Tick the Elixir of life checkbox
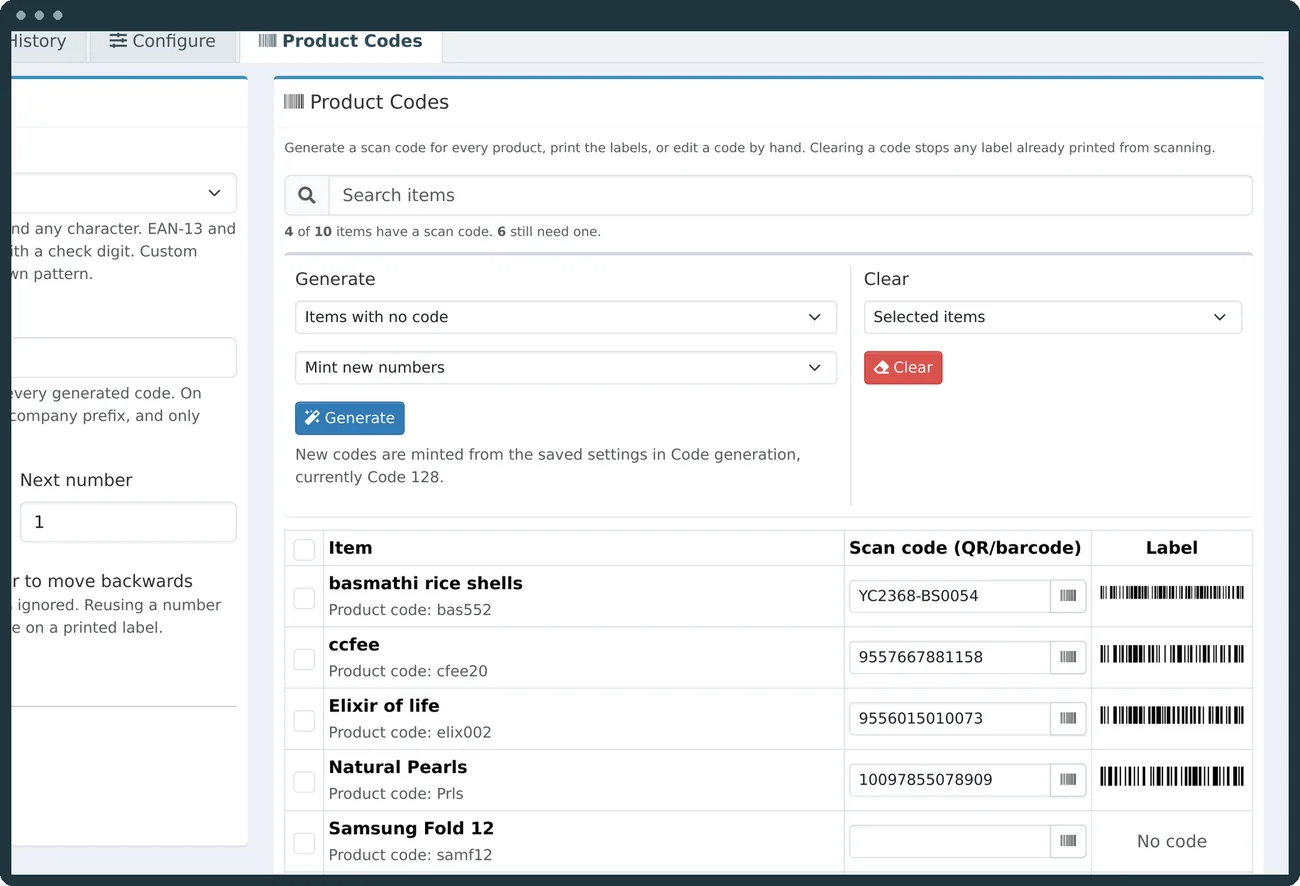Viewport: 1300px width, 886px height. point(304,720)
